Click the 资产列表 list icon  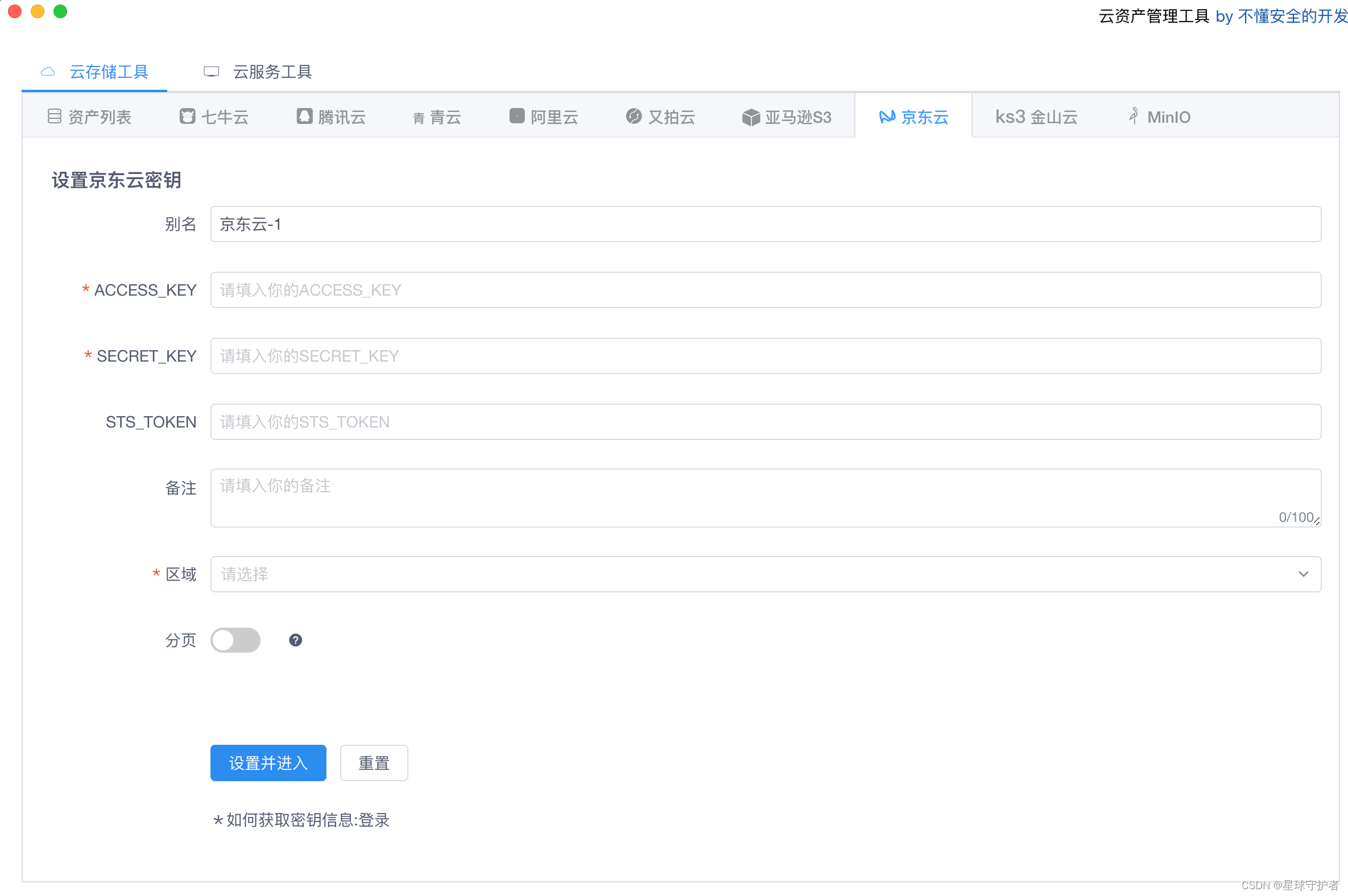pyautogui.click(x=54, y=117)
